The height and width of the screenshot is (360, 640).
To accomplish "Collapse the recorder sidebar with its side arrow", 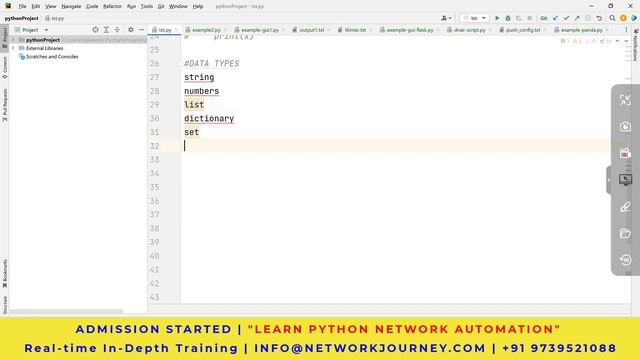I will click(609, 180).
